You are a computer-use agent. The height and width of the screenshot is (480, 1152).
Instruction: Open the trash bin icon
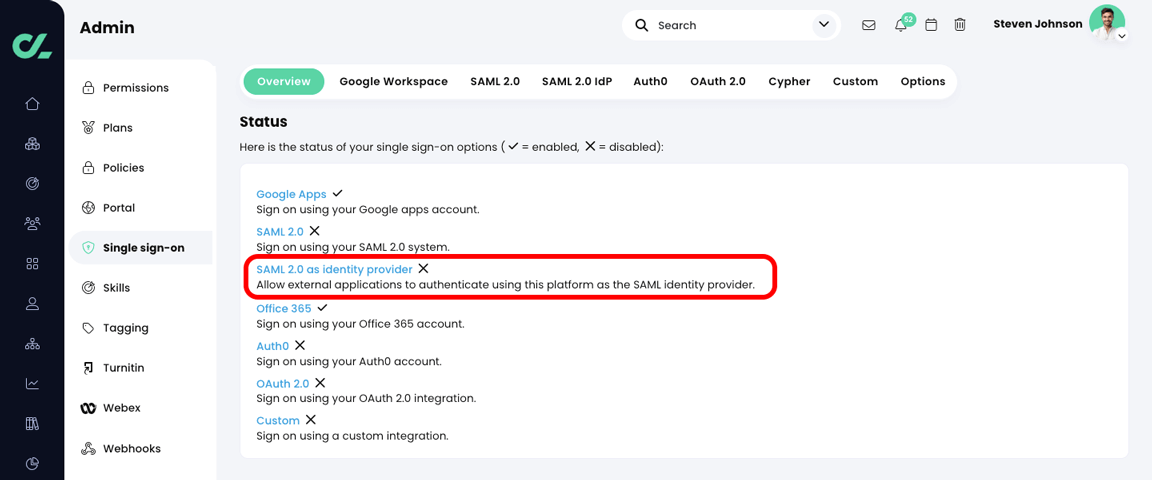click(x=960, y=25)
